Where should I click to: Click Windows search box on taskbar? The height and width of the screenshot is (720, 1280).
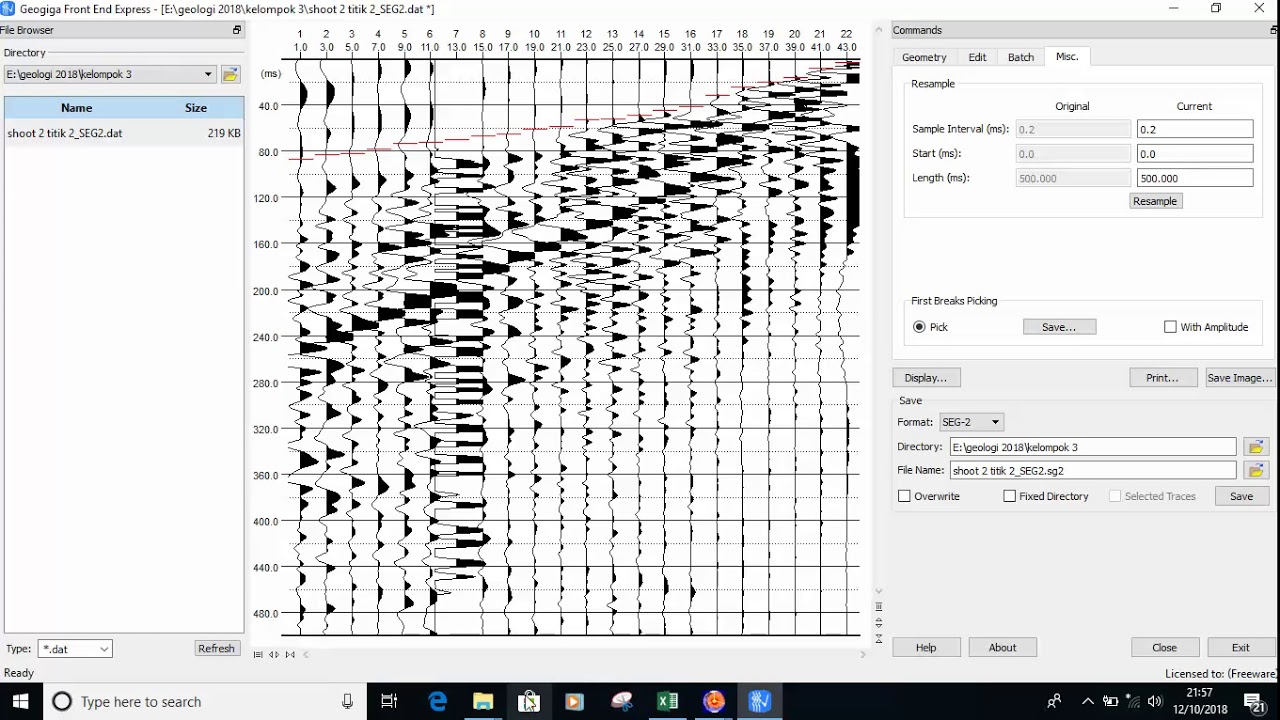204,701
